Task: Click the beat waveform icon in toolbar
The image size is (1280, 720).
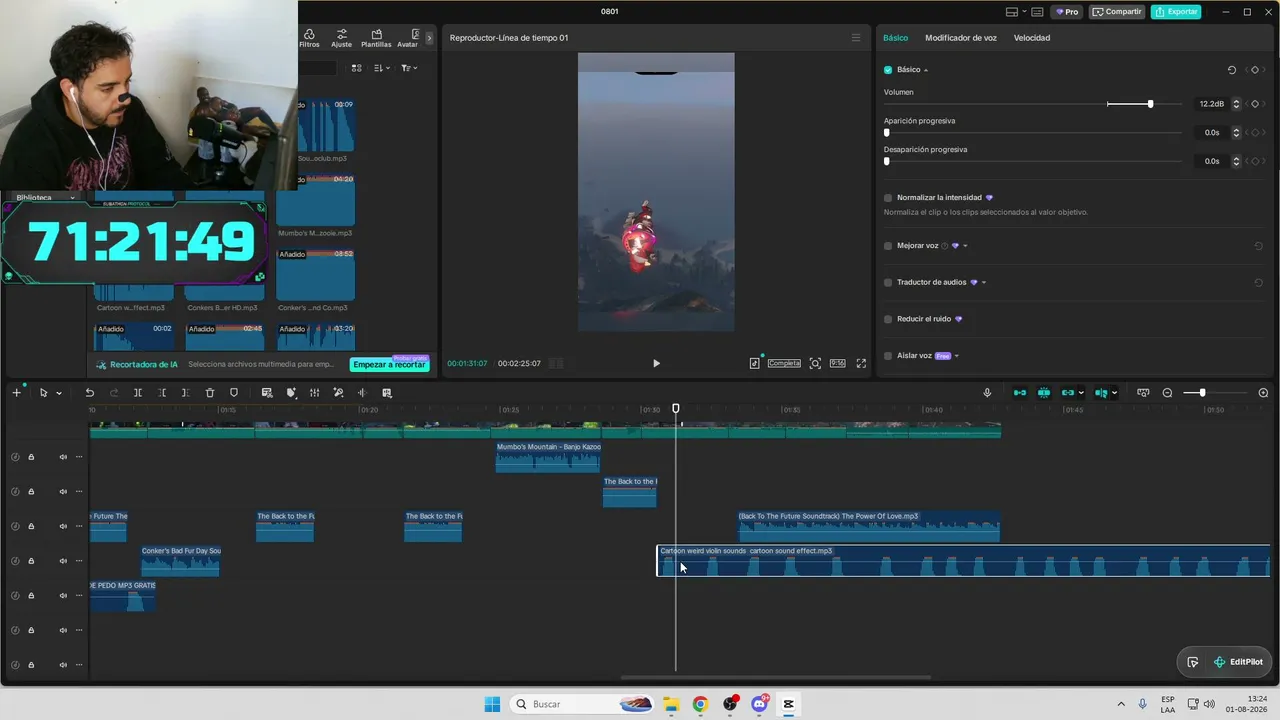Action: click(x=362, y=393)
